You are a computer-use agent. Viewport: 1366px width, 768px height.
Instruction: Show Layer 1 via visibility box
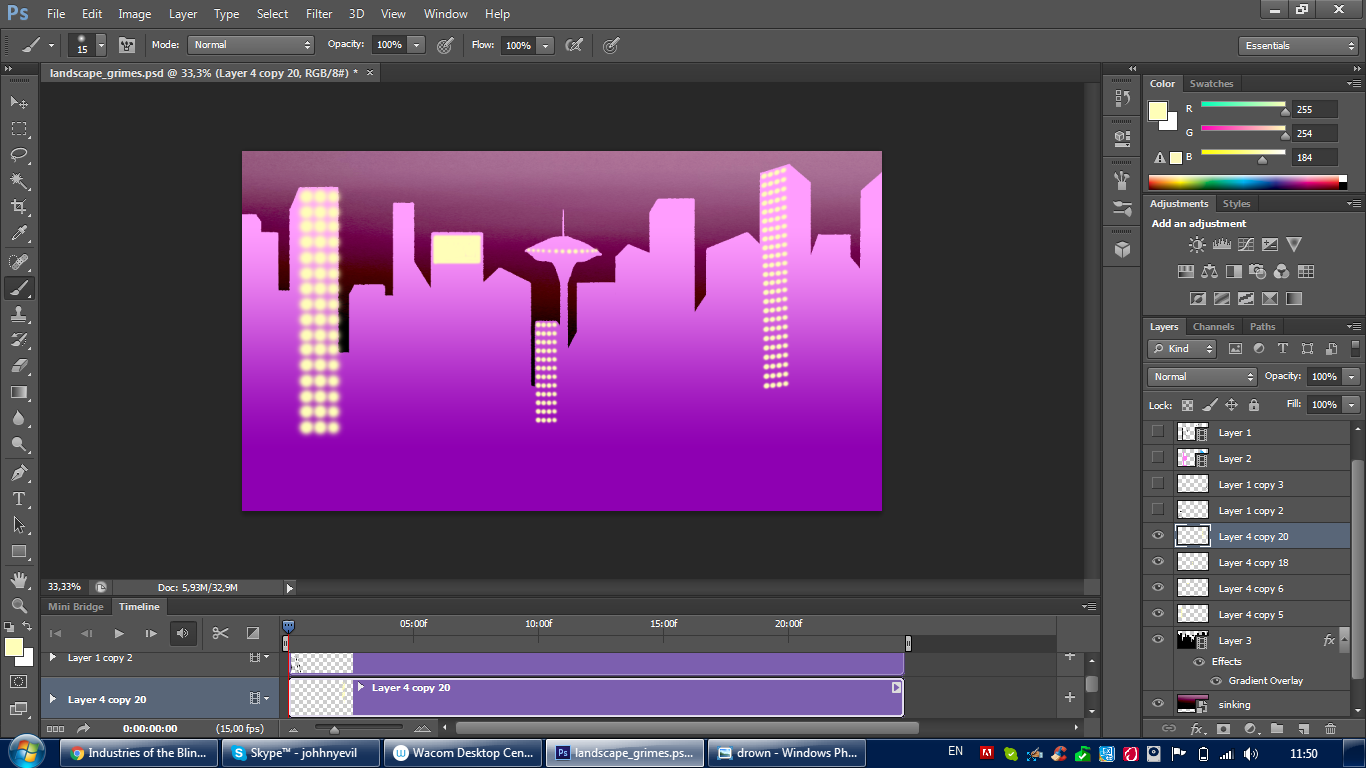pyautogui.click(x=1158, y=432)
